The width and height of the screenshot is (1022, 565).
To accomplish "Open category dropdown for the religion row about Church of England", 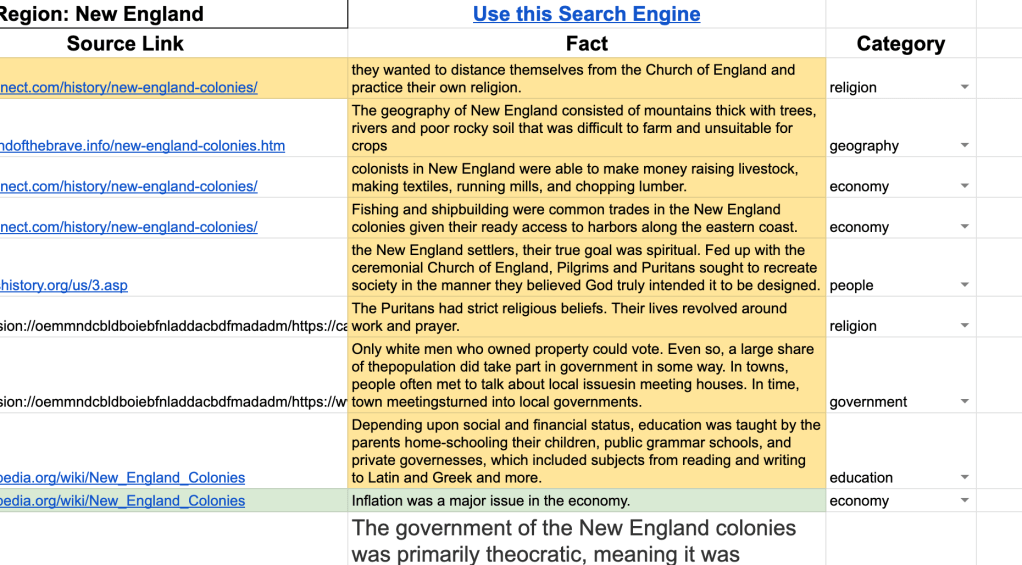I will coord(964,88).
